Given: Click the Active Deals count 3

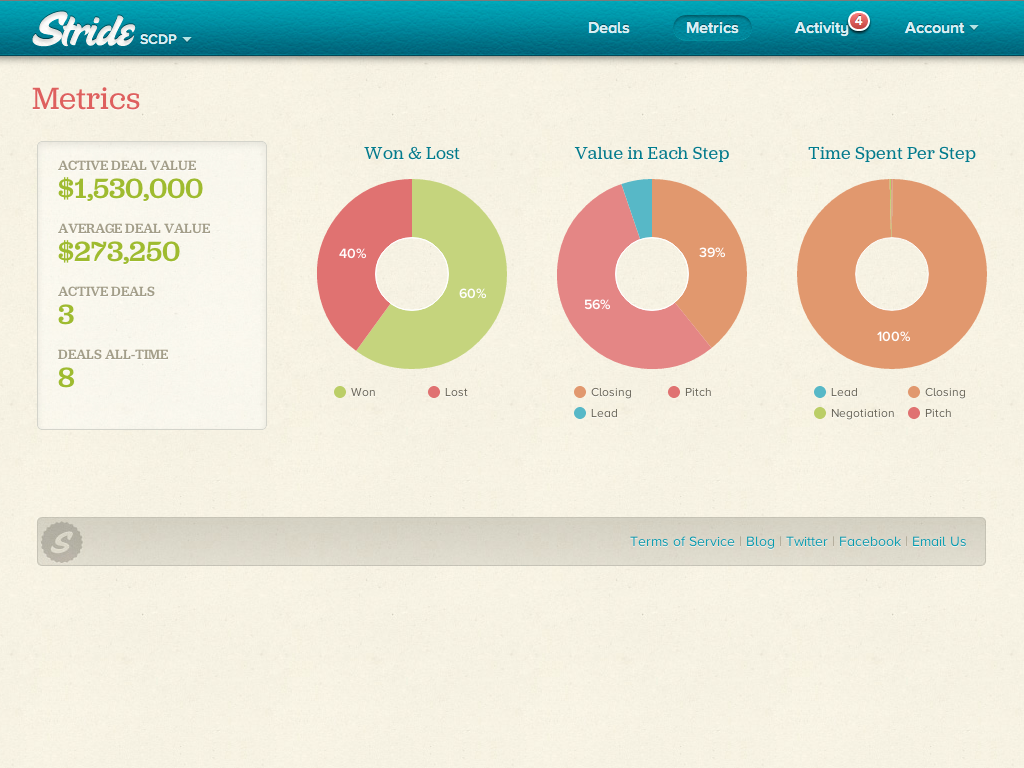Looking at the screenshot, I should (x=66, y=315).
